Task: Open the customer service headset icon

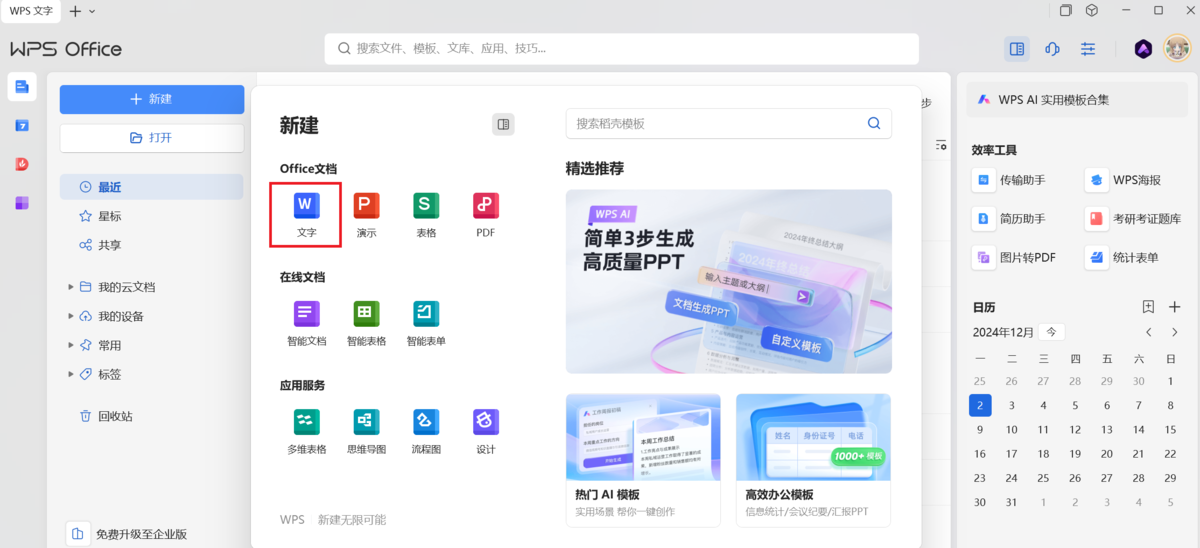Action: point(1052,48)
